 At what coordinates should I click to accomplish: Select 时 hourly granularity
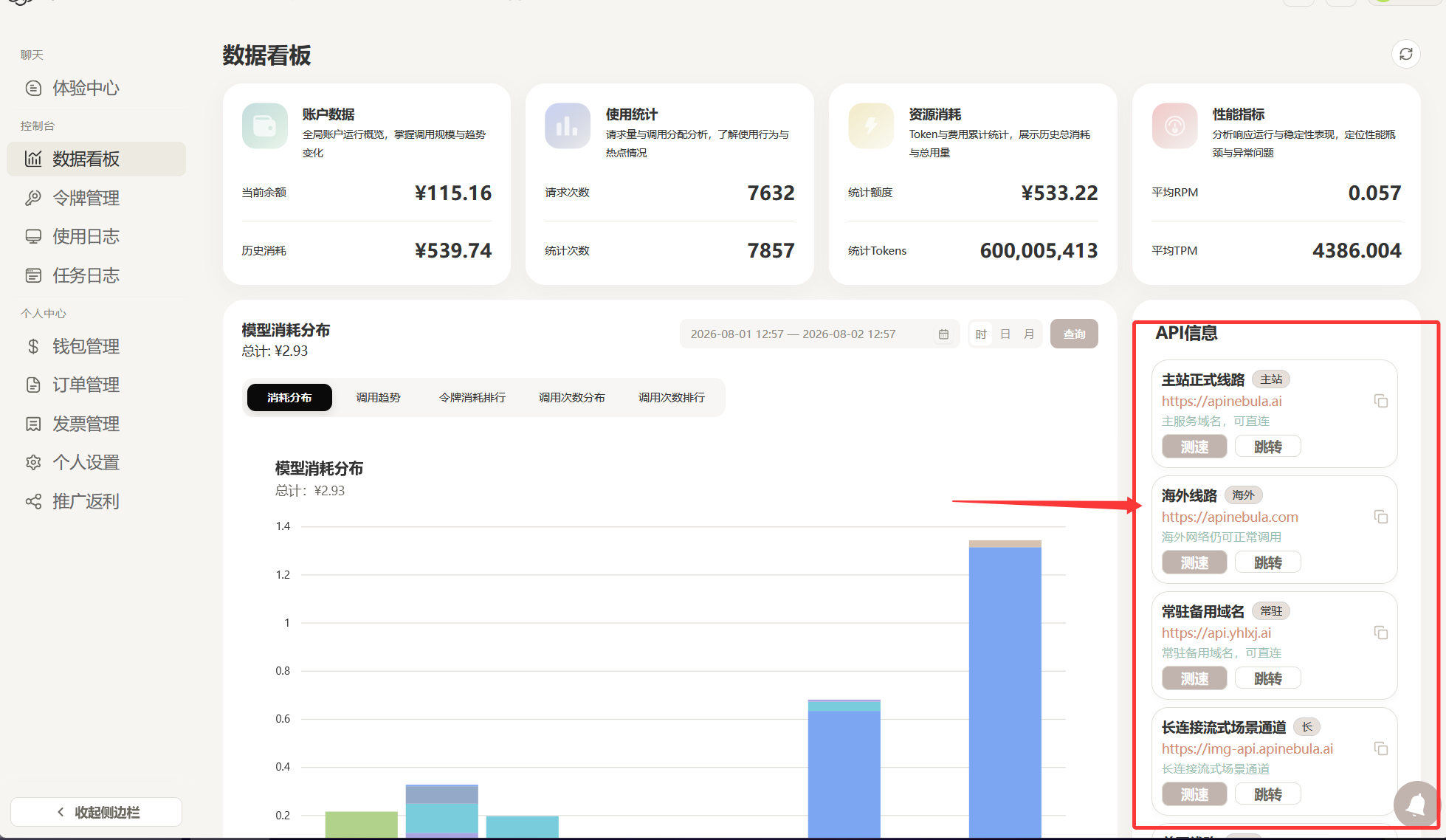point(981,334)
